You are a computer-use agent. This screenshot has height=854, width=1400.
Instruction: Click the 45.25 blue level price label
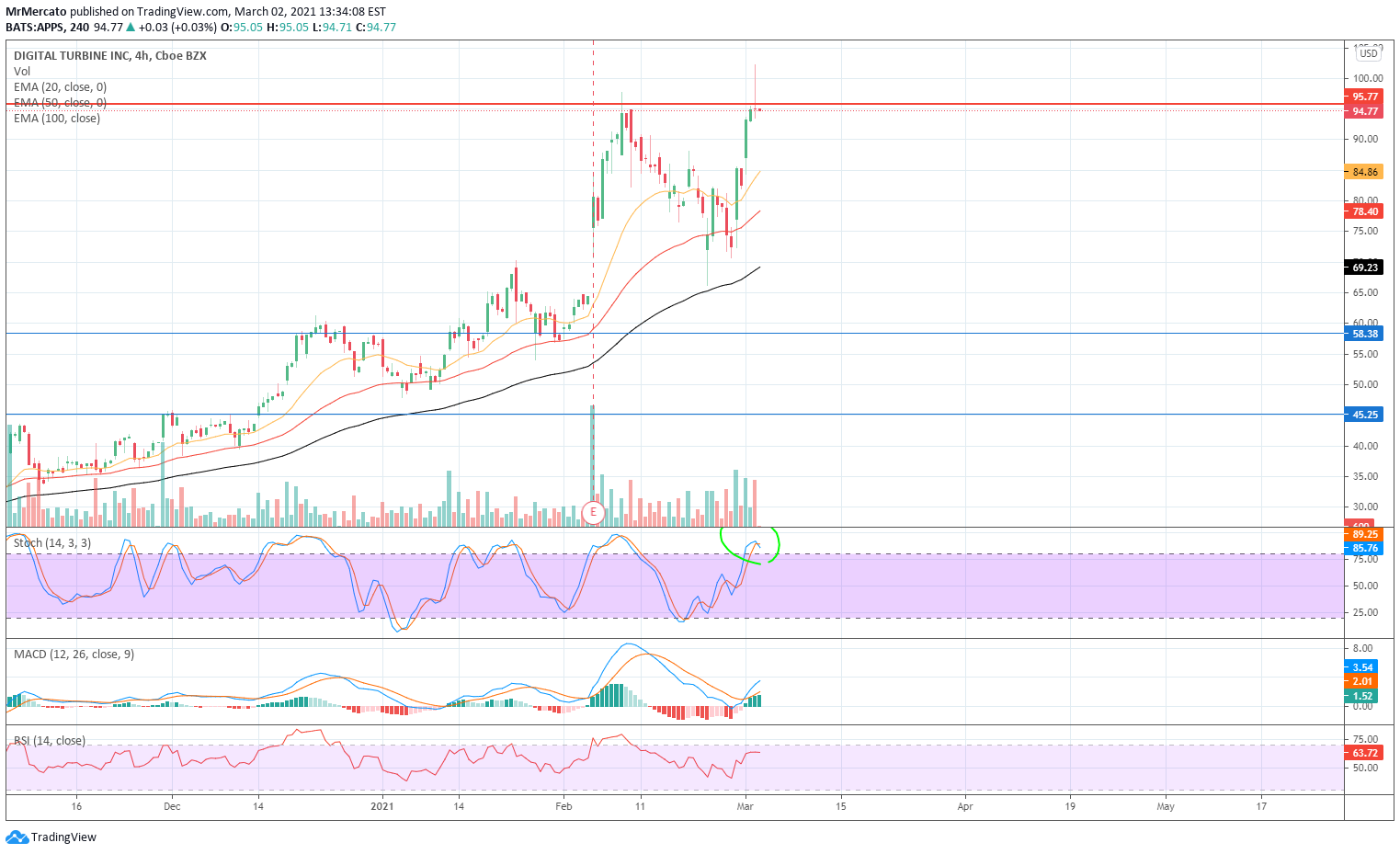click(x=1365, y=415)
